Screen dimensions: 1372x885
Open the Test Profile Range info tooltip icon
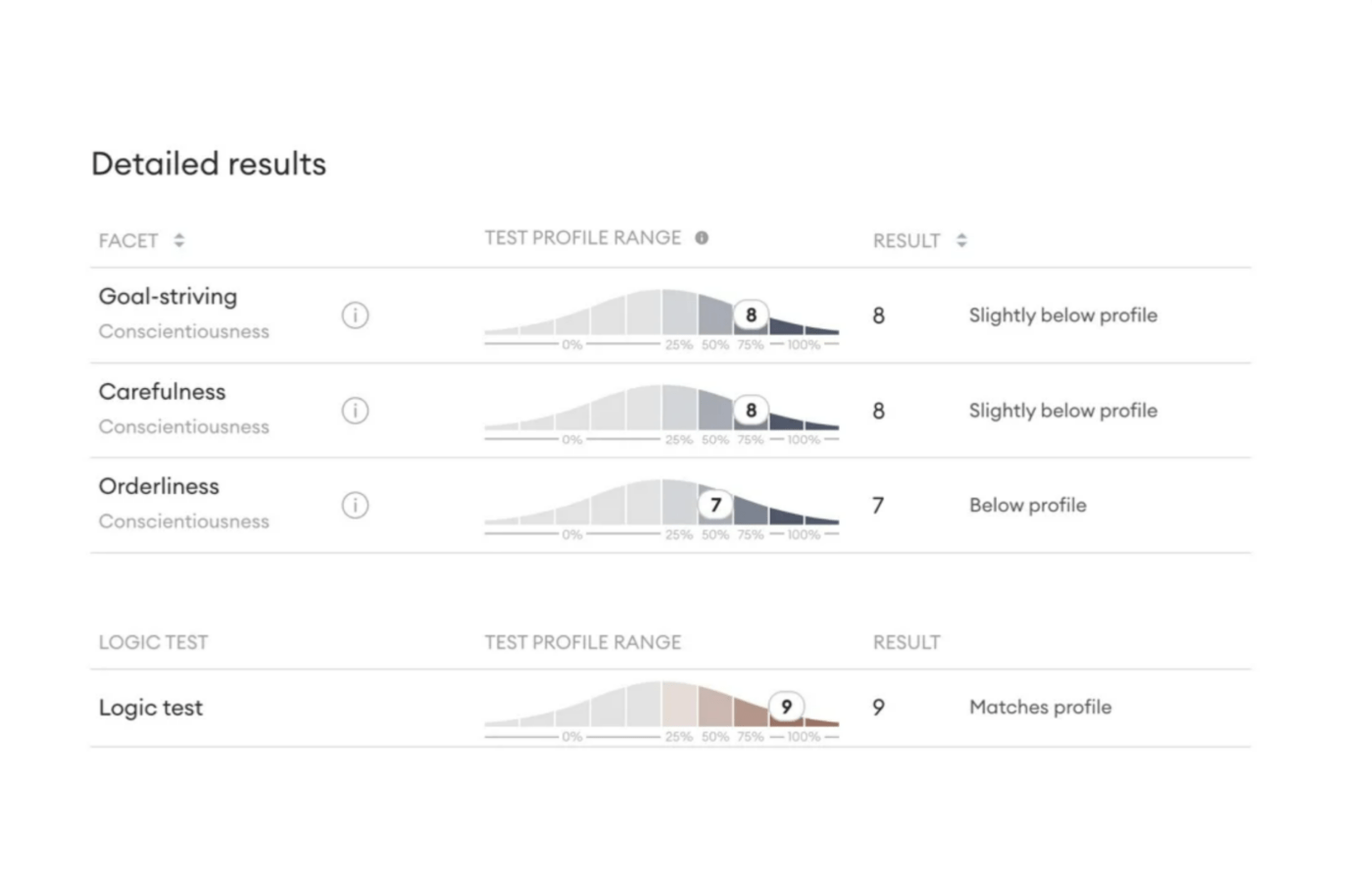702,238
